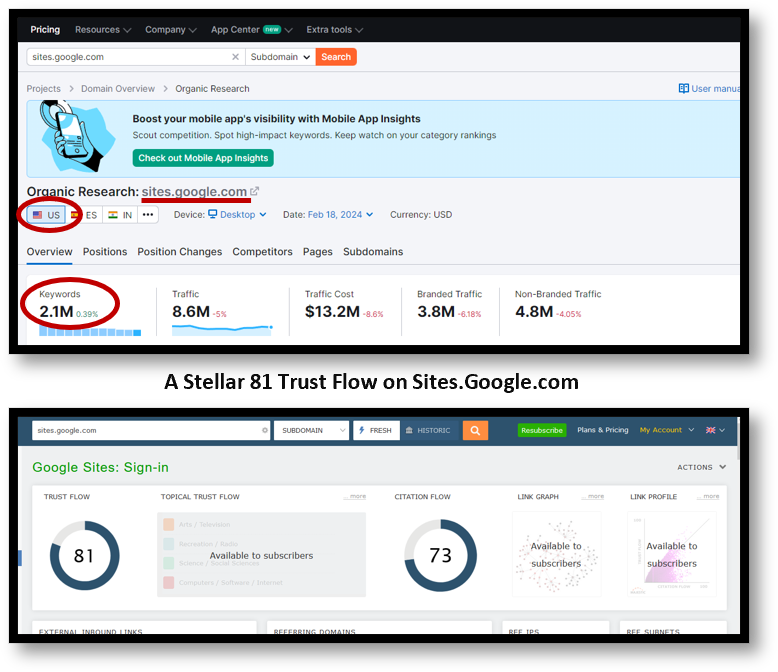
Task: Open the Pricing menu item in Semrush
Action: pos(45,30)
